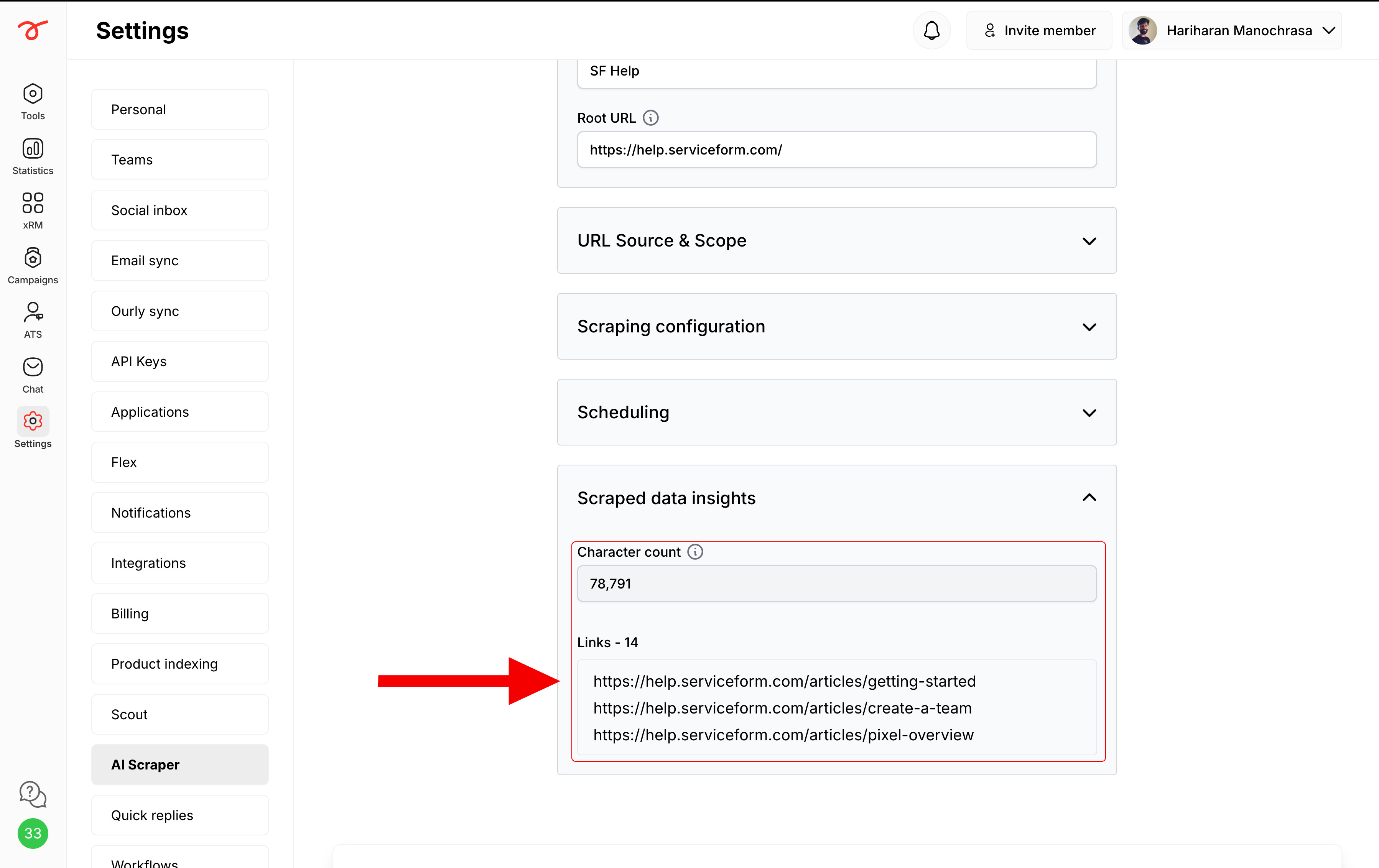Expand the Scraping configuration section

[x=837, y=326]
